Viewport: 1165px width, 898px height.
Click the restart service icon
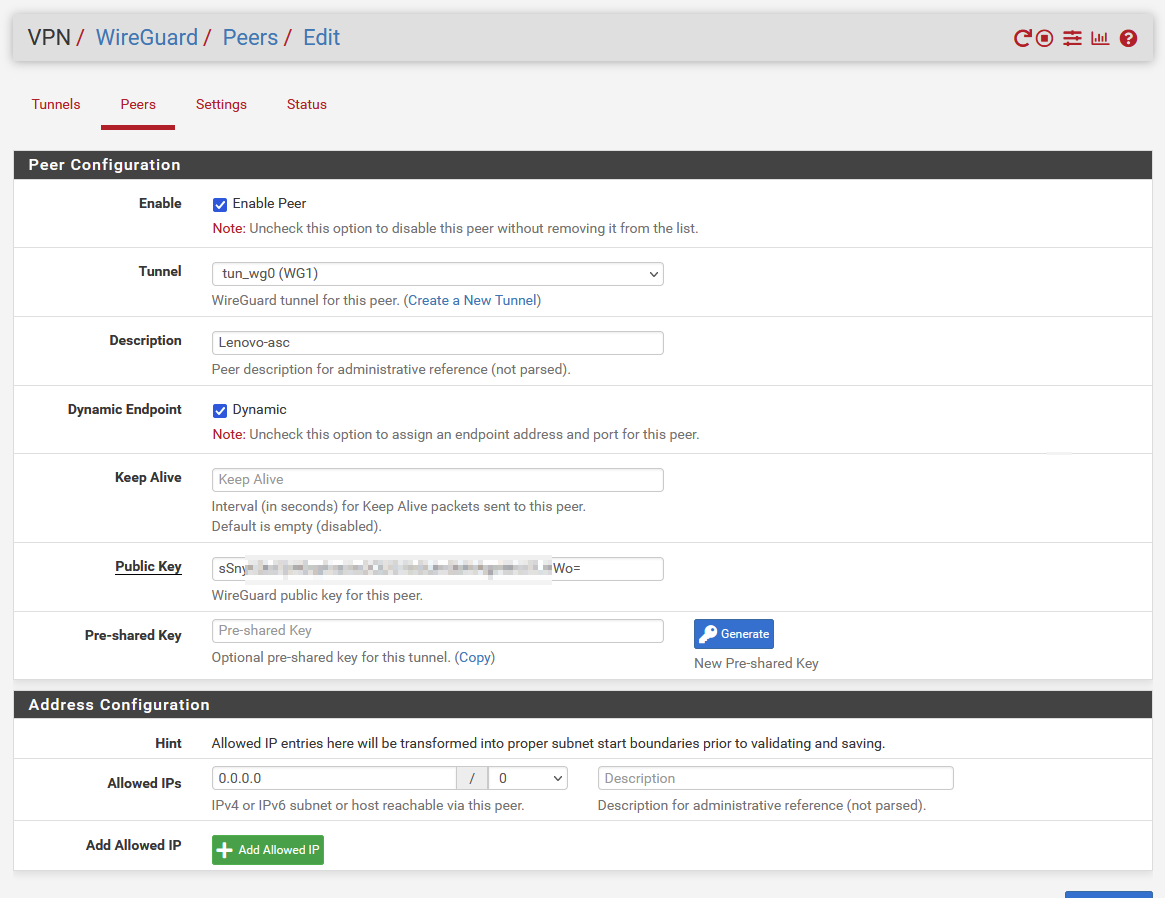[1022, 39]
